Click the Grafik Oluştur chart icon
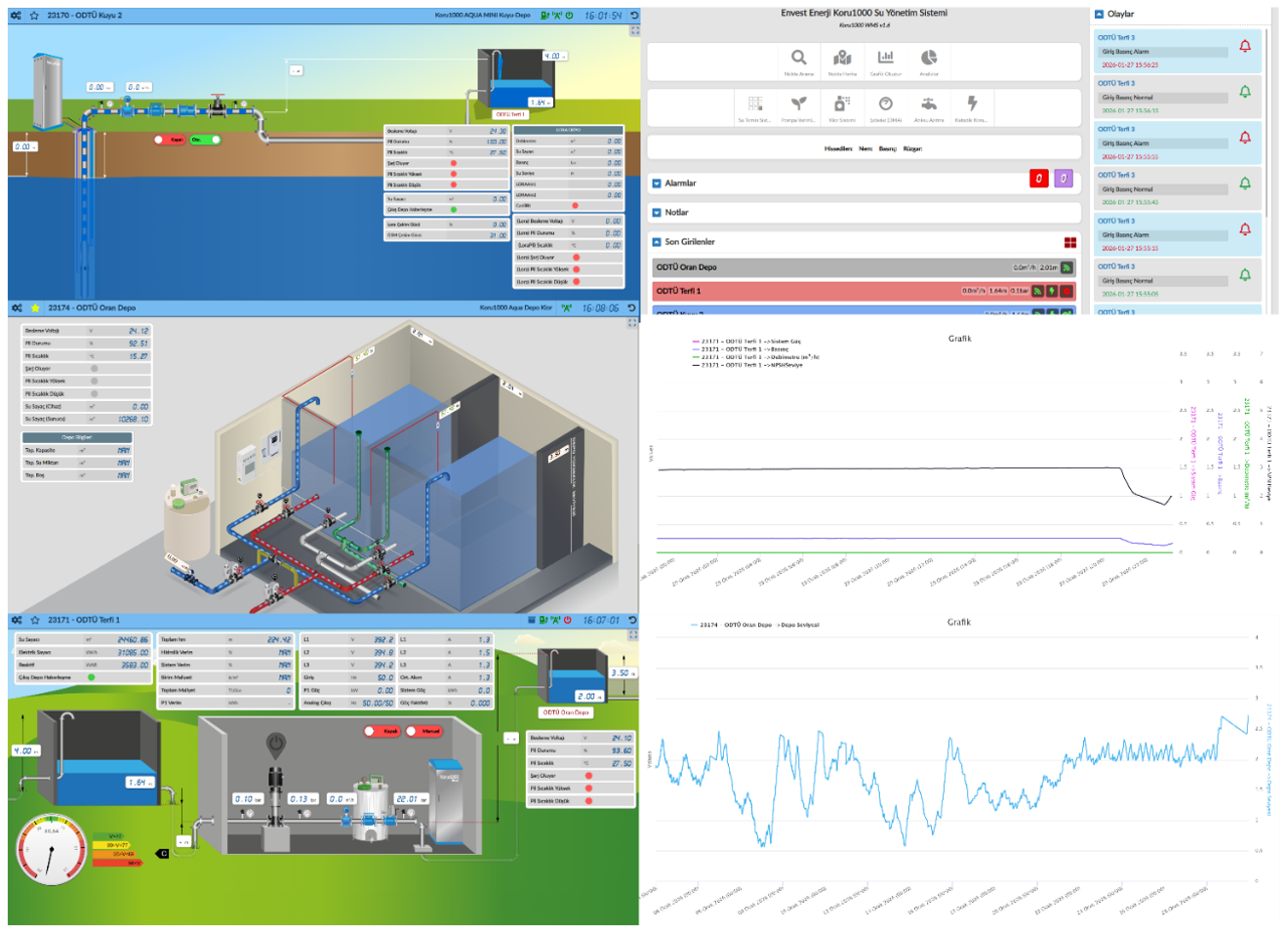The width and height of the screenshot is (1288, 933). (x=885, y=60)
